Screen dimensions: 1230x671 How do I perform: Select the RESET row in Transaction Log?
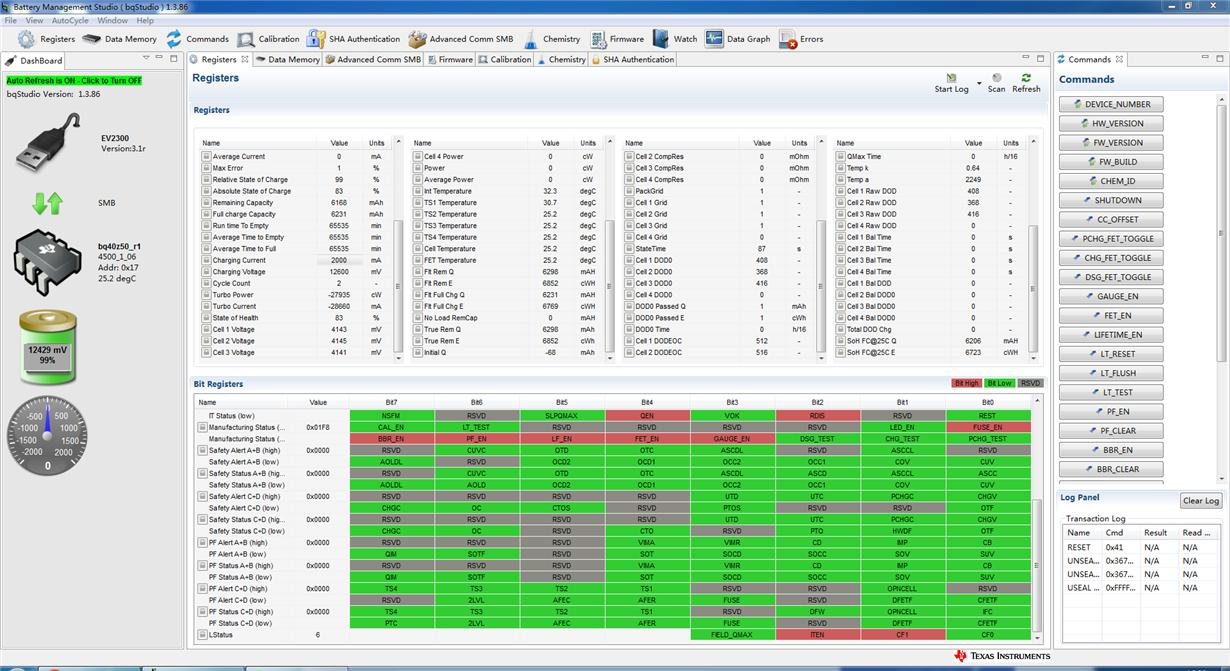pyautogui.click(x=1141, y=547)
